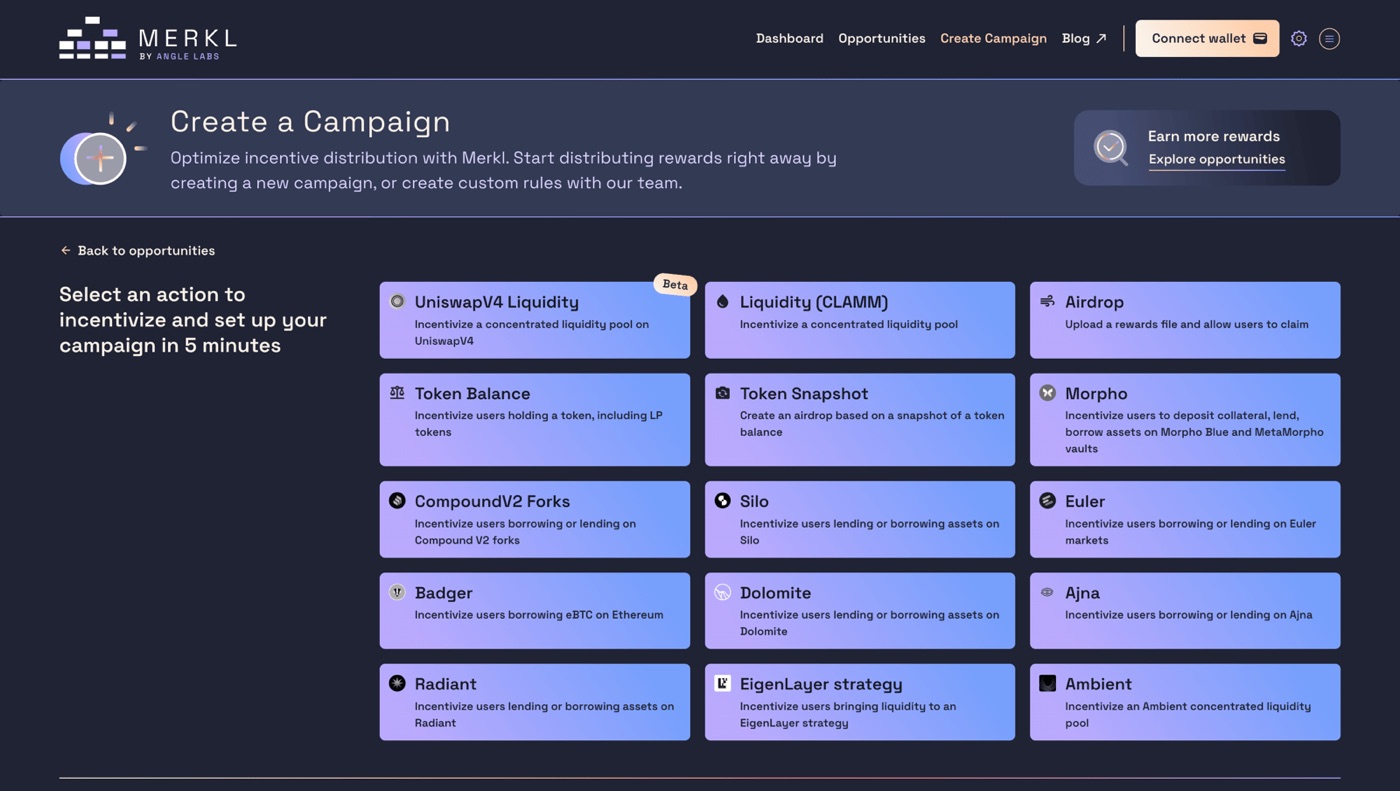
Task: Click the Earn more rewards heading
Action: (1213, 136)
